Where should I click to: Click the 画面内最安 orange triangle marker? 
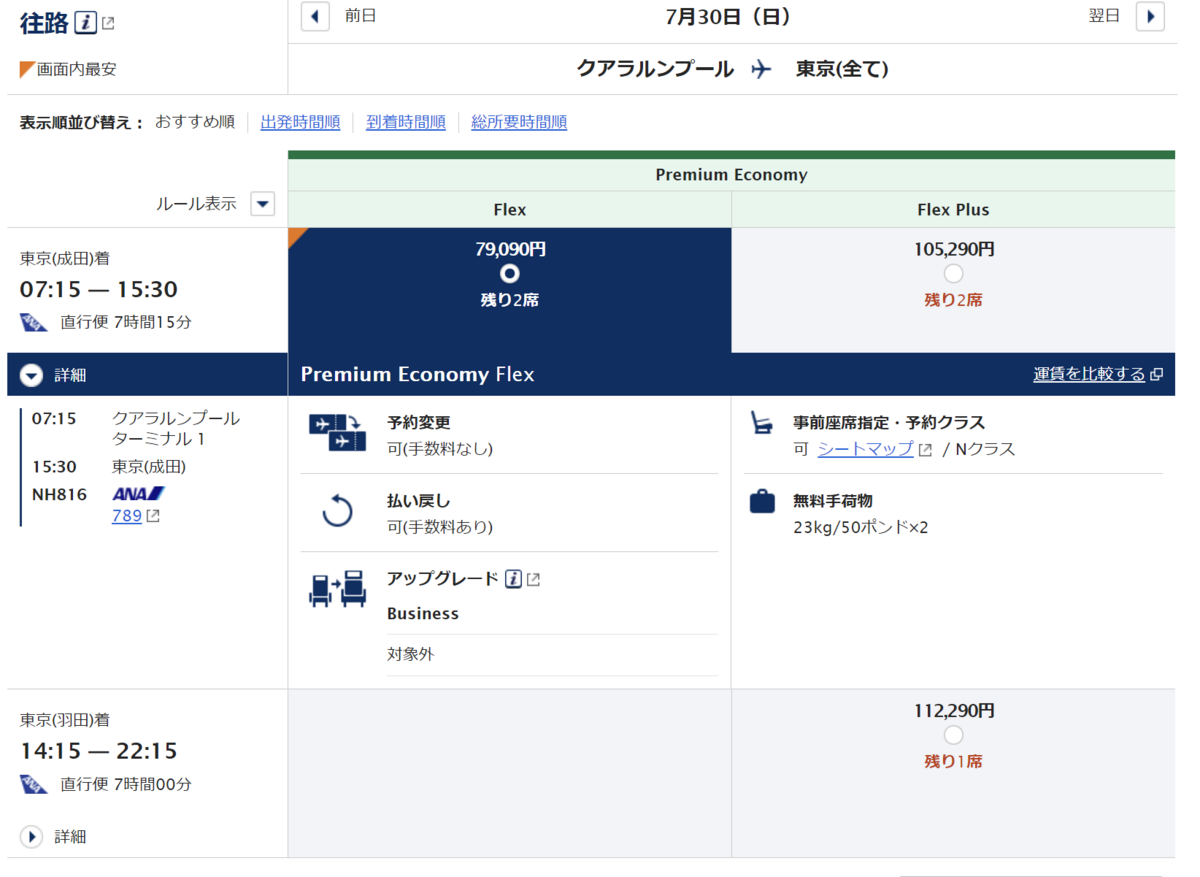pyautogui.click(x=26, y=69)
